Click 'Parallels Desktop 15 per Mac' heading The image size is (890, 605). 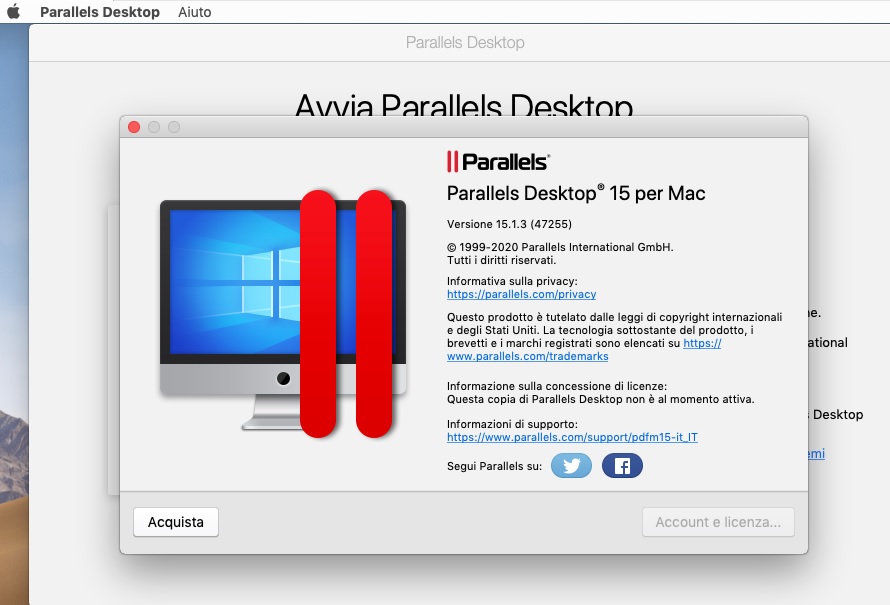coord(576,194)
